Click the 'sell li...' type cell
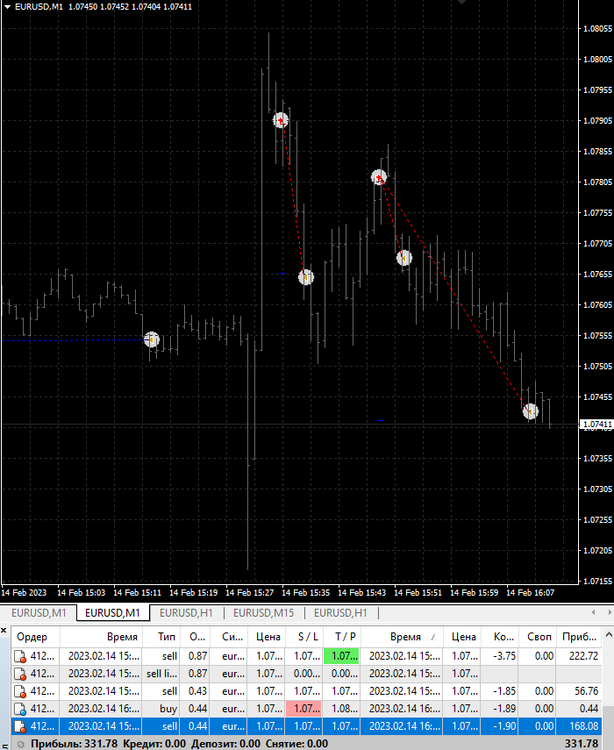Image resolution: width=614 pixels, height=750 pixels. click(162, 674)
